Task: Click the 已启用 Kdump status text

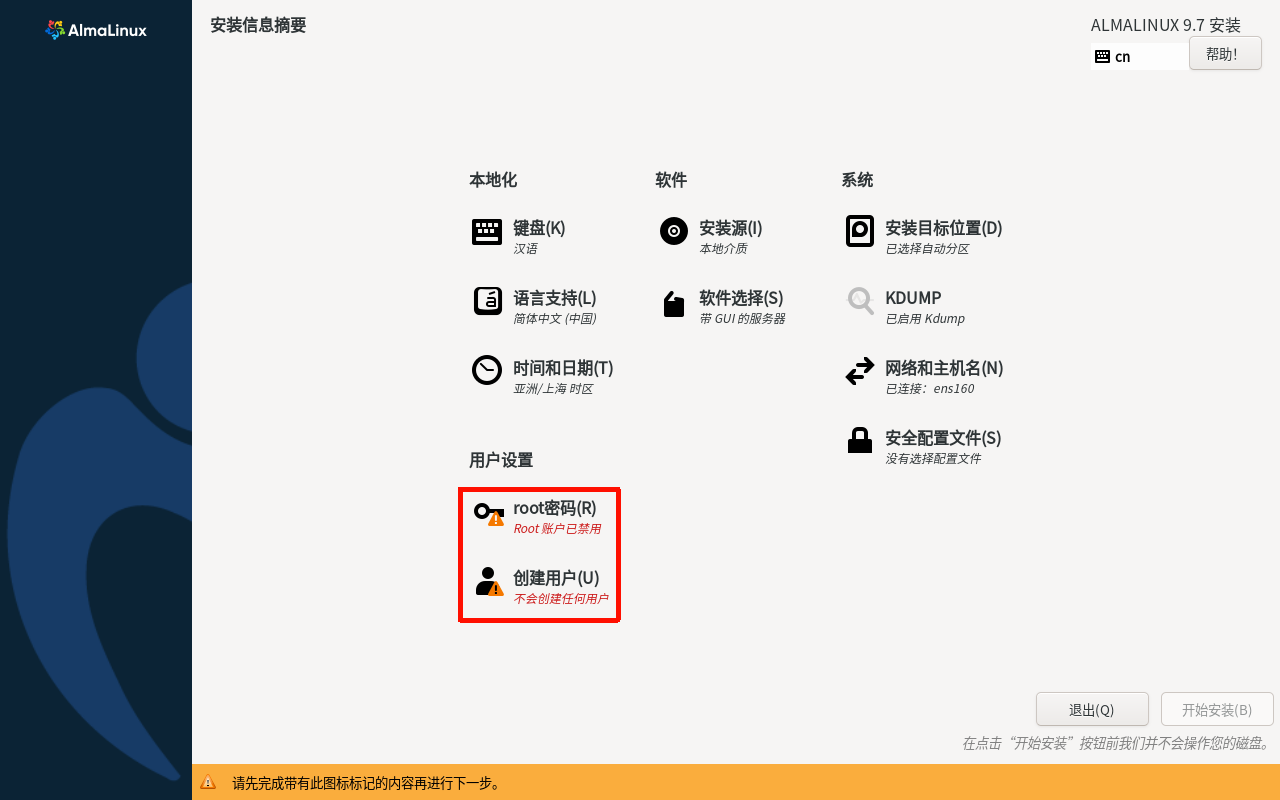Action: (925, 319)
